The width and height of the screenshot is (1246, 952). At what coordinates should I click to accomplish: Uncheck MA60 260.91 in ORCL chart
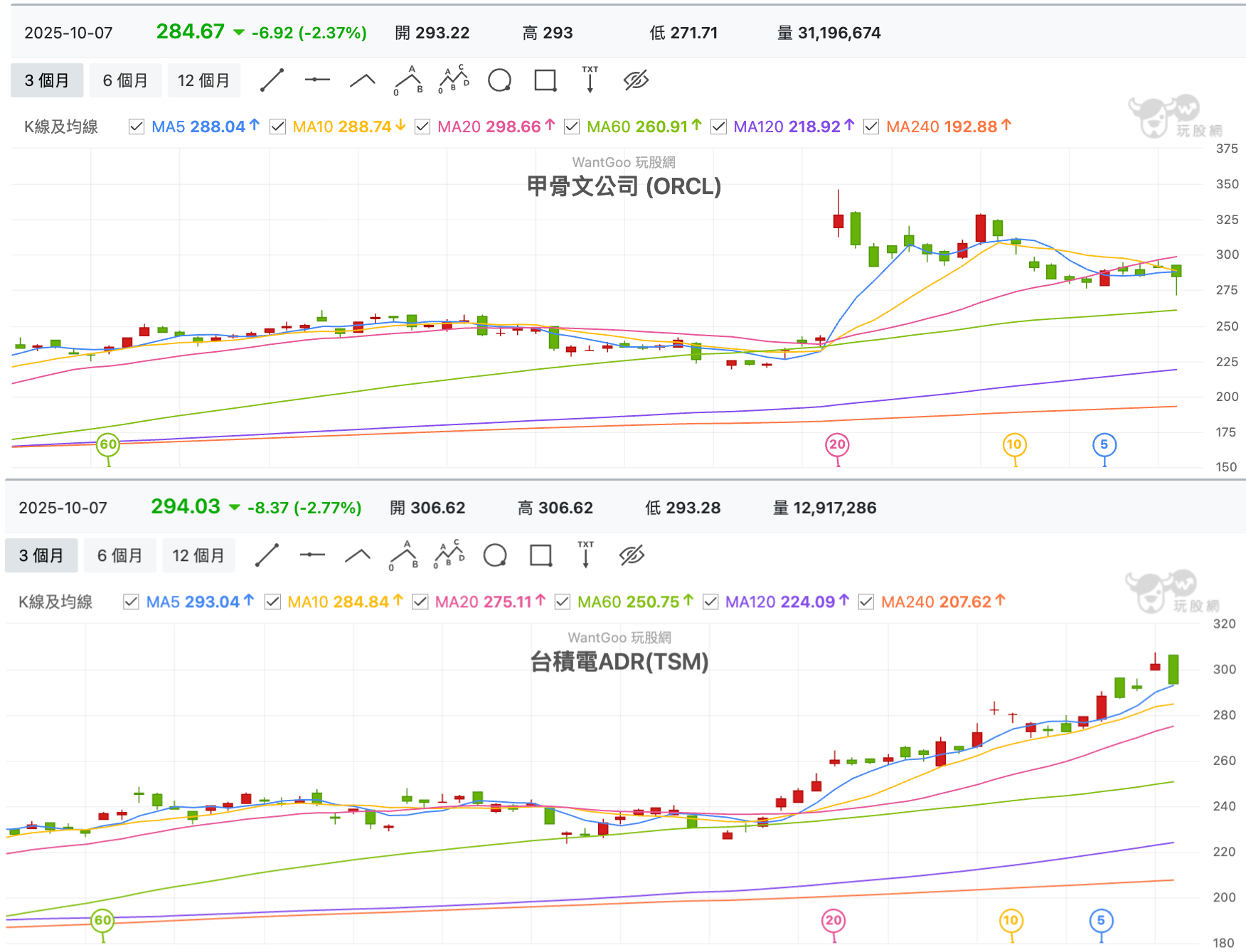click(x=572, y=127)
